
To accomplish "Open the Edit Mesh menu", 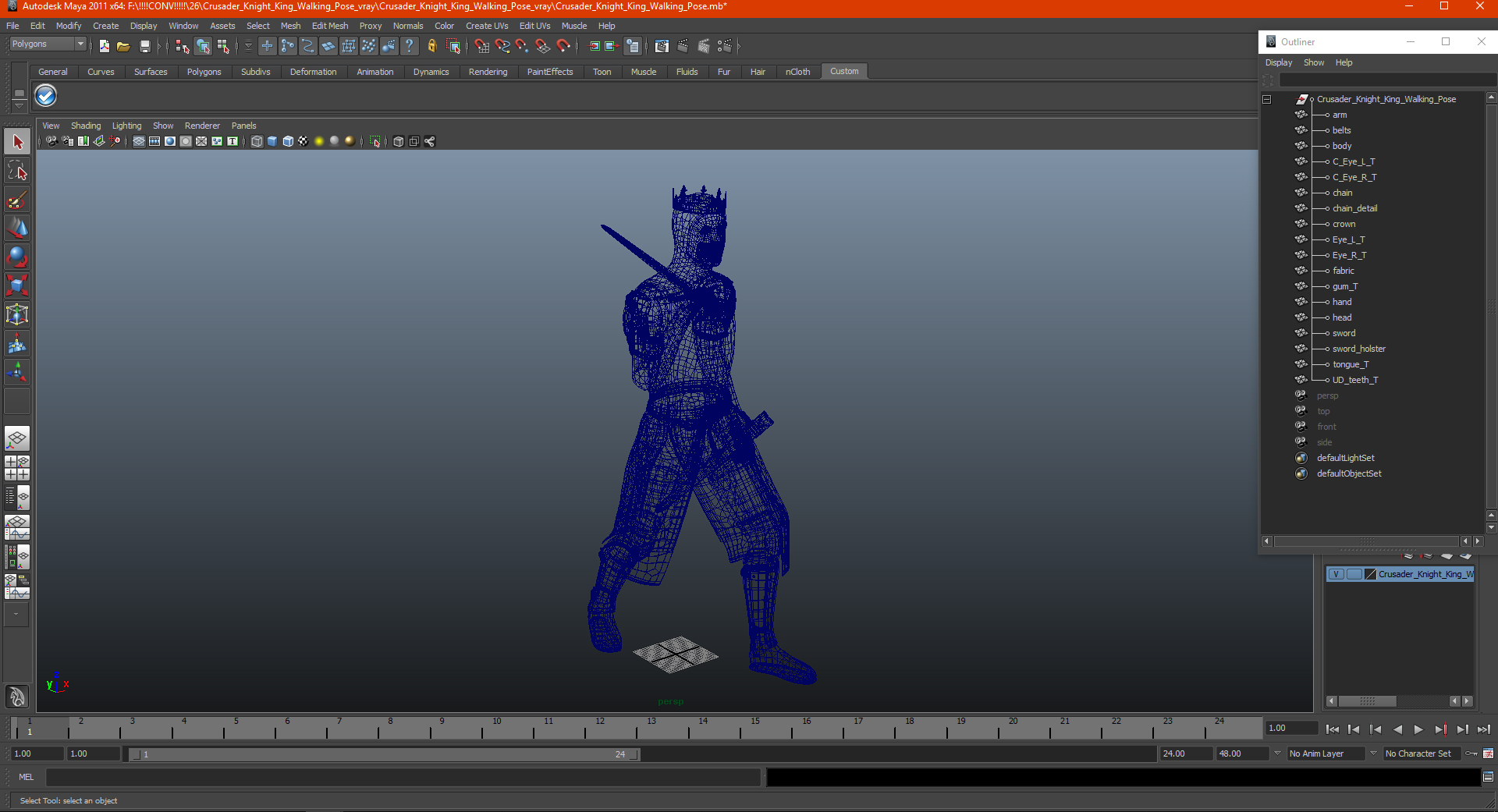I will [x=330, y=26].
